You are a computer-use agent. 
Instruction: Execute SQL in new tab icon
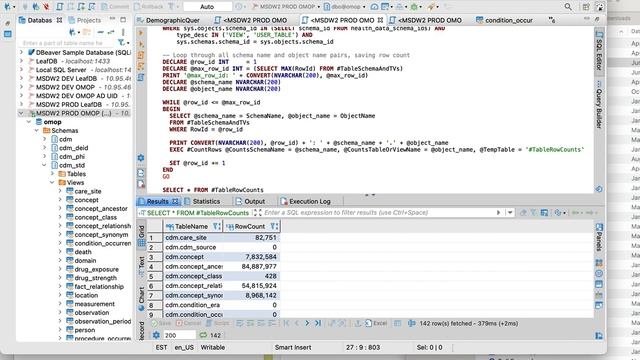pyautogui.click(x=141, y=44)
